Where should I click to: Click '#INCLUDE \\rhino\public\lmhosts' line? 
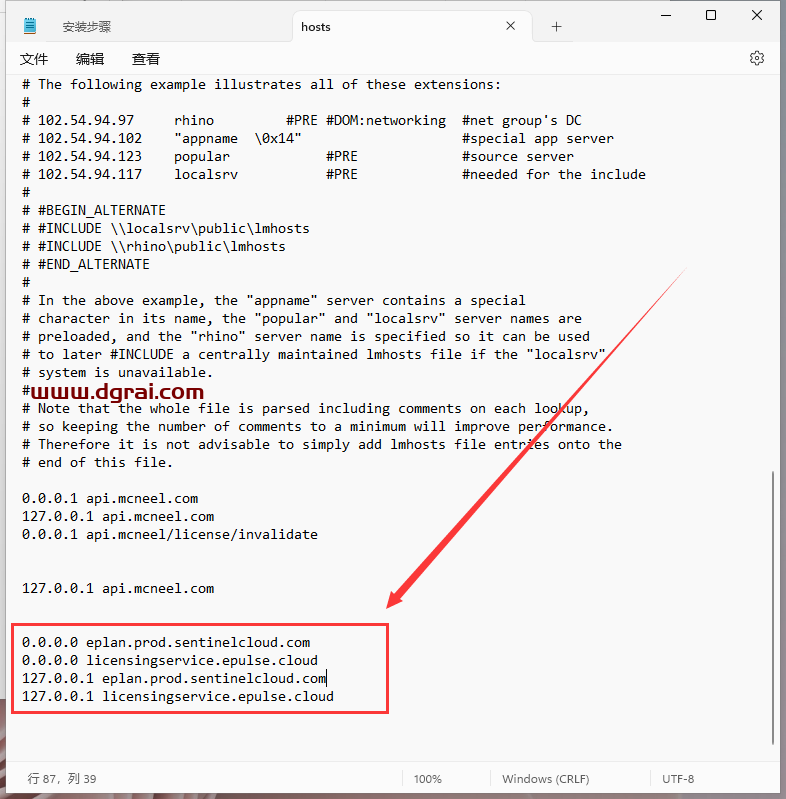point(153,247)
